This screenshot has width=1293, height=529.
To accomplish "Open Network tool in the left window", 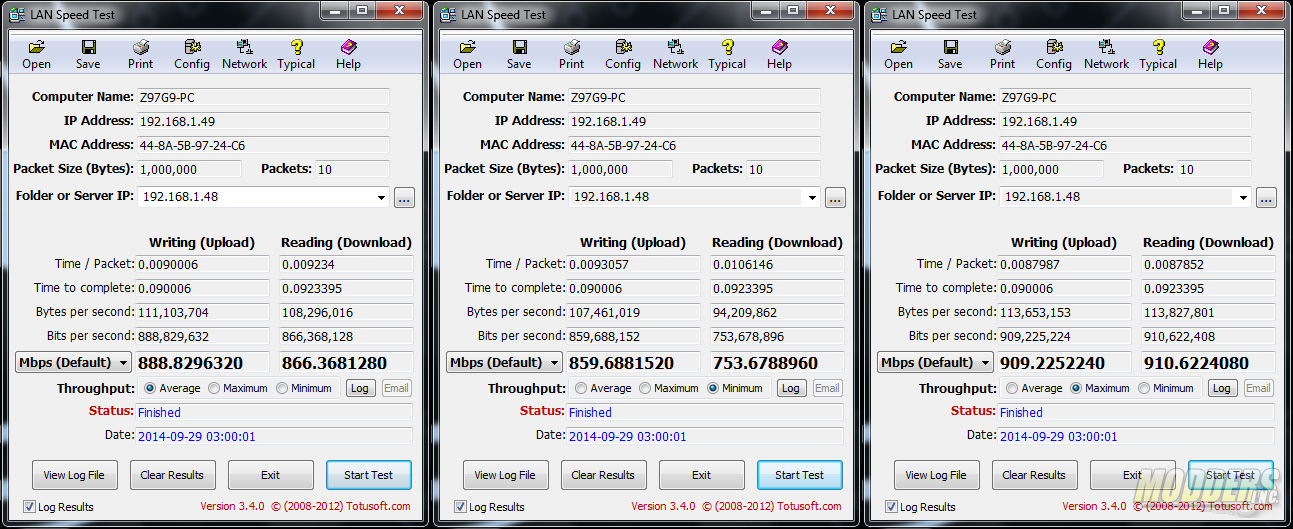I will [x=245, y=55].
